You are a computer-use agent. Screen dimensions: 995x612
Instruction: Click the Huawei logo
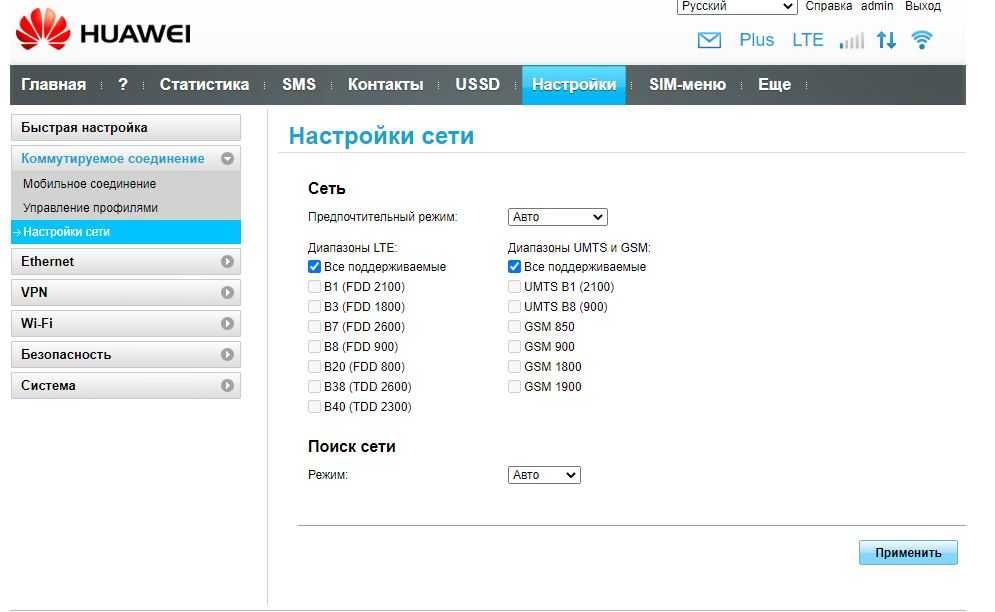tap(103, 29)
